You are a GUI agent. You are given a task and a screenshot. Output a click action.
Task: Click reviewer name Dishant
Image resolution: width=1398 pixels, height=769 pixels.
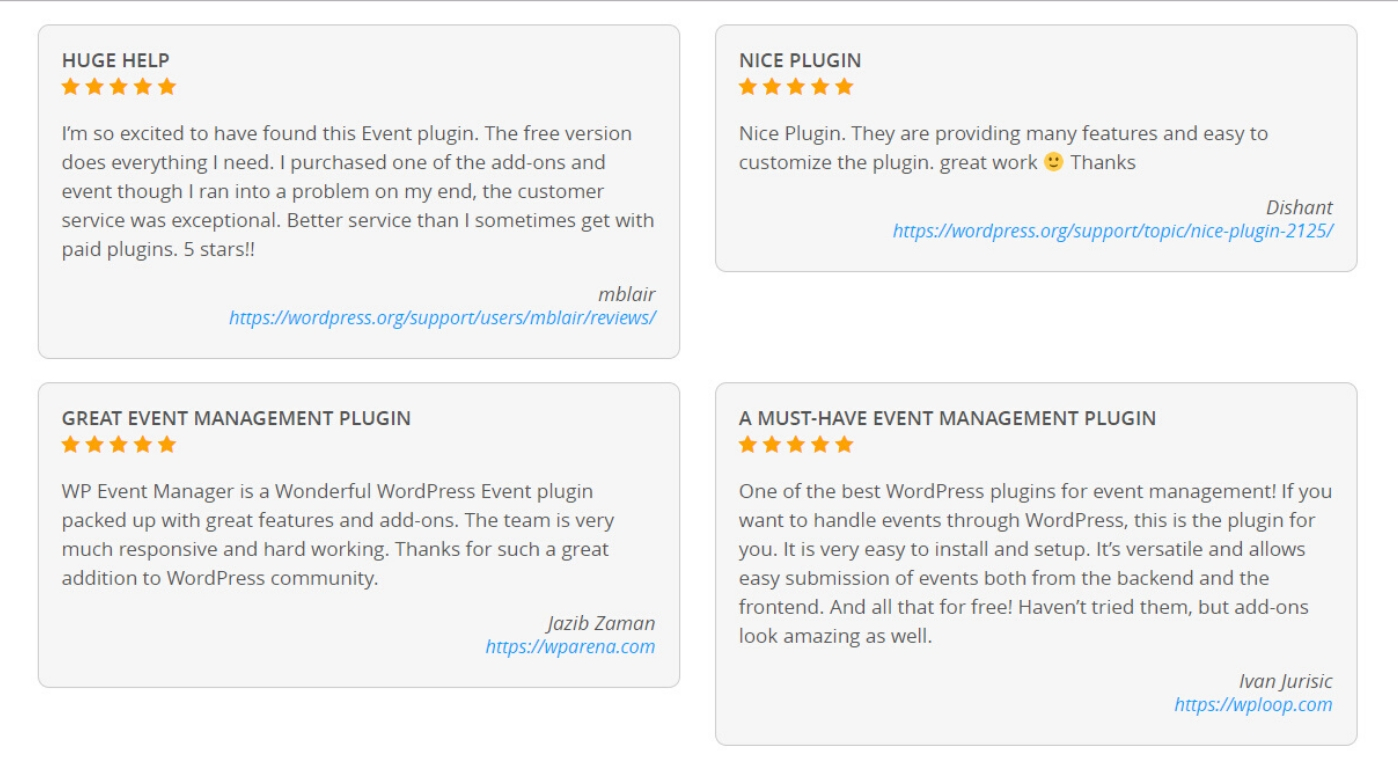1299,207
